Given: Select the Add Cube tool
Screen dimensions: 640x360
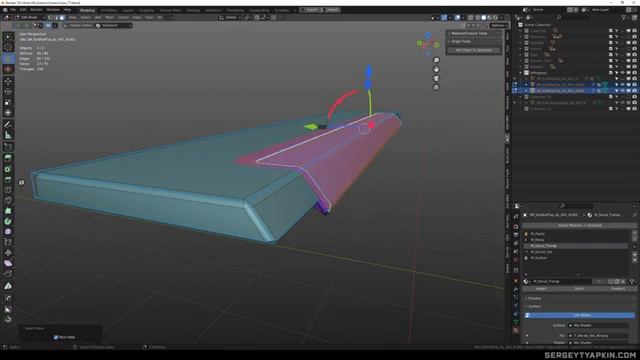Looking at the screenshot, I should pos(8,147).
